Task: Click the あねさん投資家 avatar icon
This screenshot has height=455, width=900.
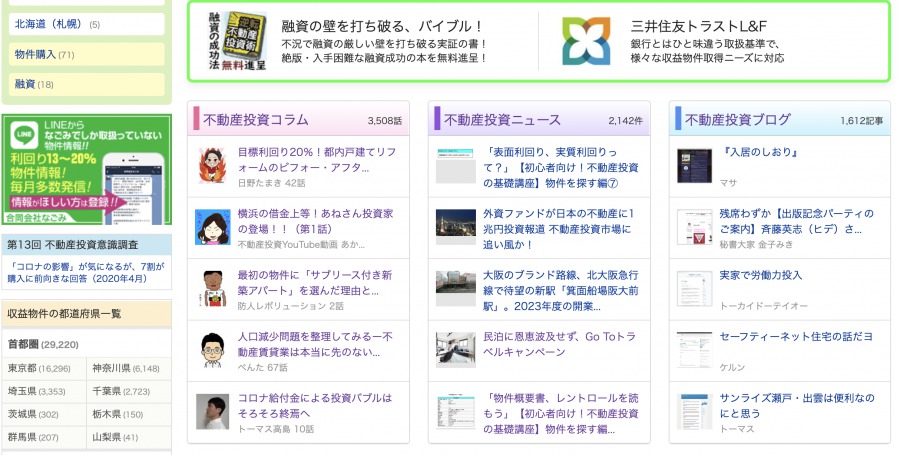Action: click(x=212, y=227)
